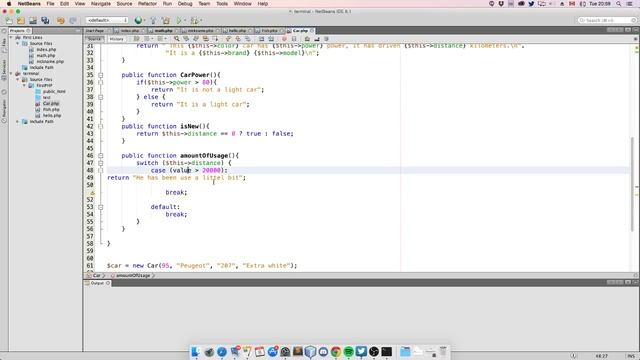Image resolution: width=640 pixels, height=360 pixels.
Task: Click the Open Project toolbar icon
Action: pyautogui.click(x=33, y=20)
